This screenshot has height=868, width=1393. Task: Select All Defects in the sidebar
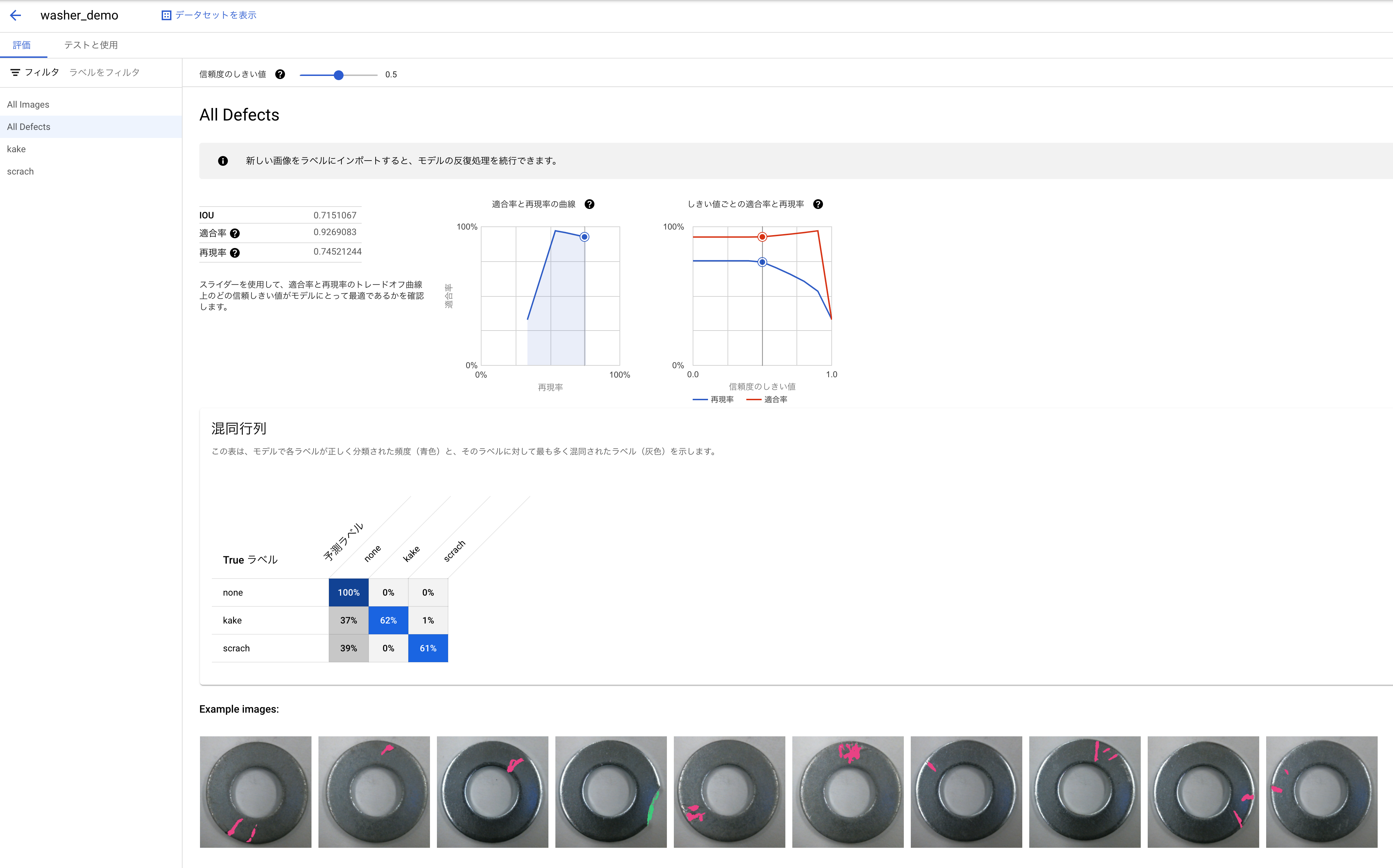[x=28, y=126]
